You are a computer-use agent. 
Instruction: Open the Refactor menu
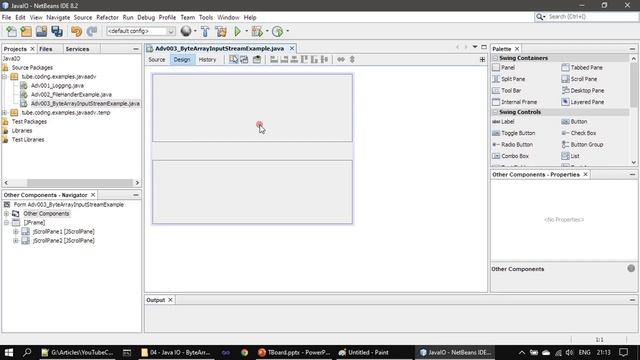pyautogui.click(x=107, y=18)
